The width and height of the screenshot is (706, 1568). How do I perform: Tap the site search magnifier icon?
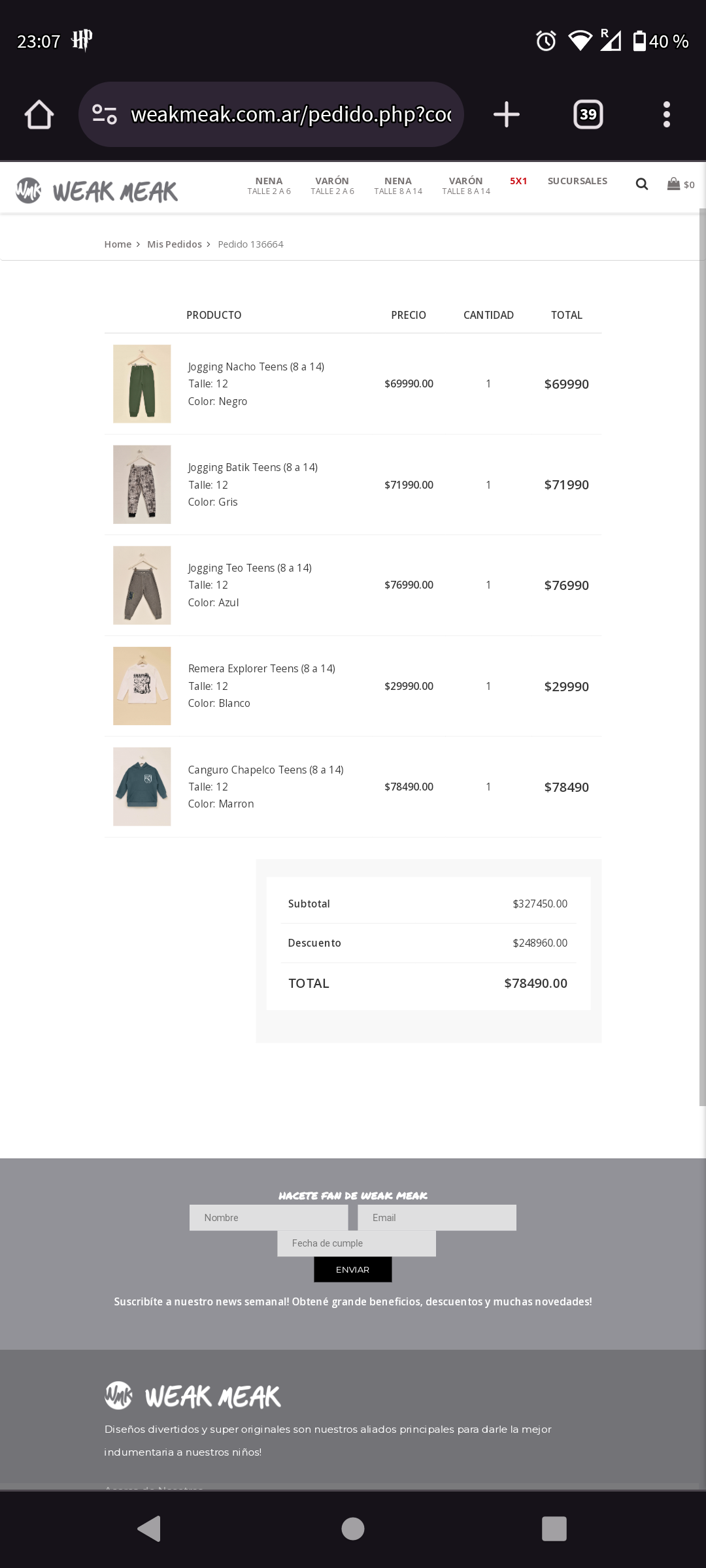pyautogui.click(x=642, y=184)
